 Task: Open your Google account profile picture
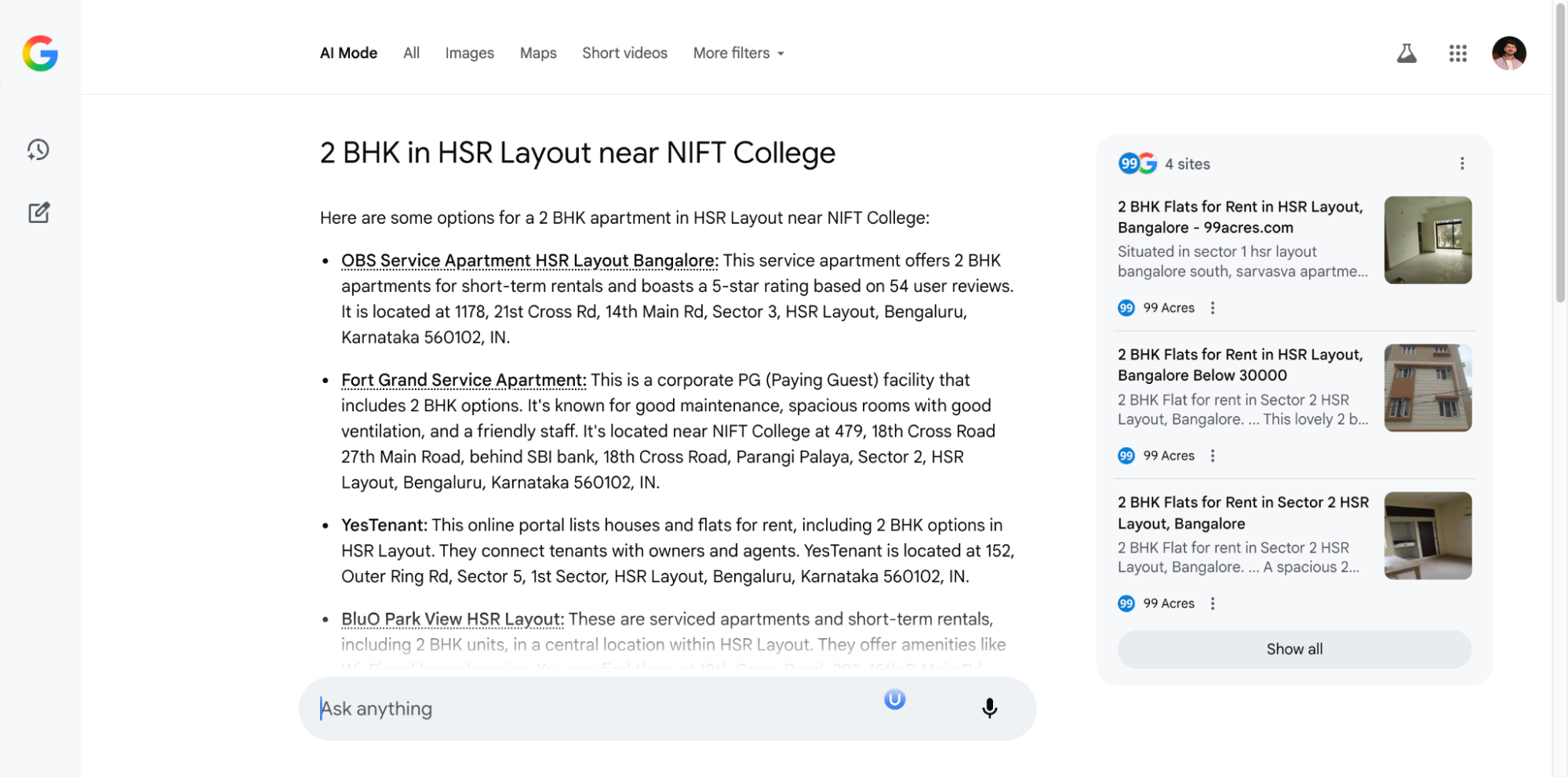(x=1508, y=53)
